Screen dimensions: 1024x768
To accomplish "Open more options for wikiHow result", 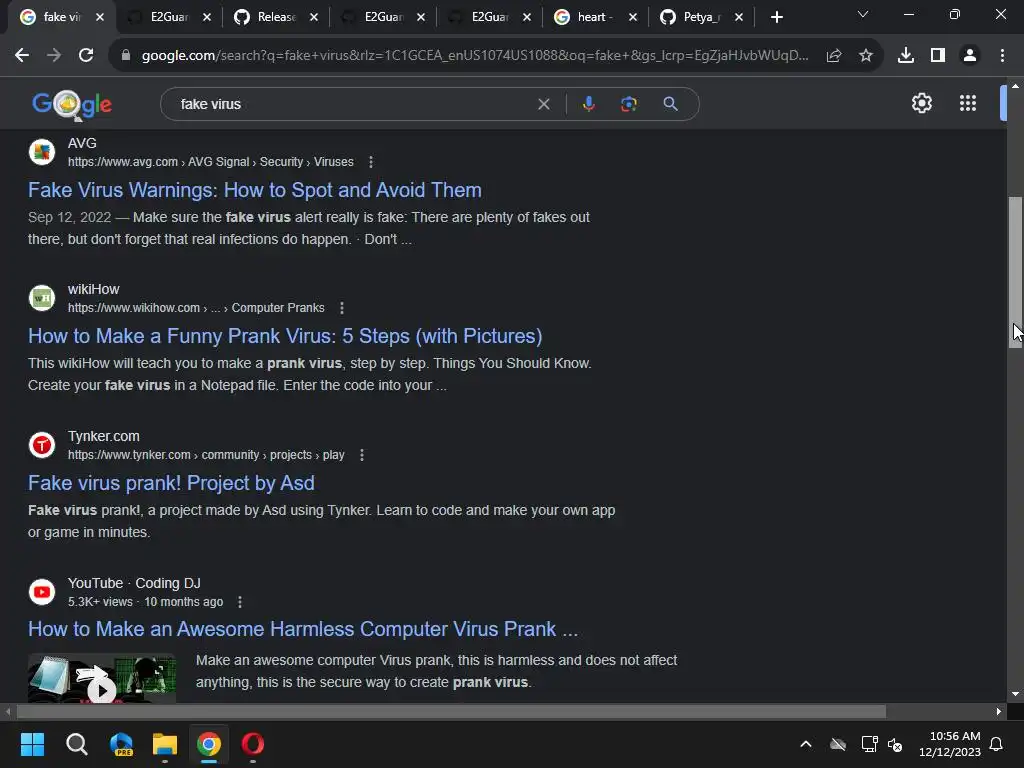I will [342, 308].
